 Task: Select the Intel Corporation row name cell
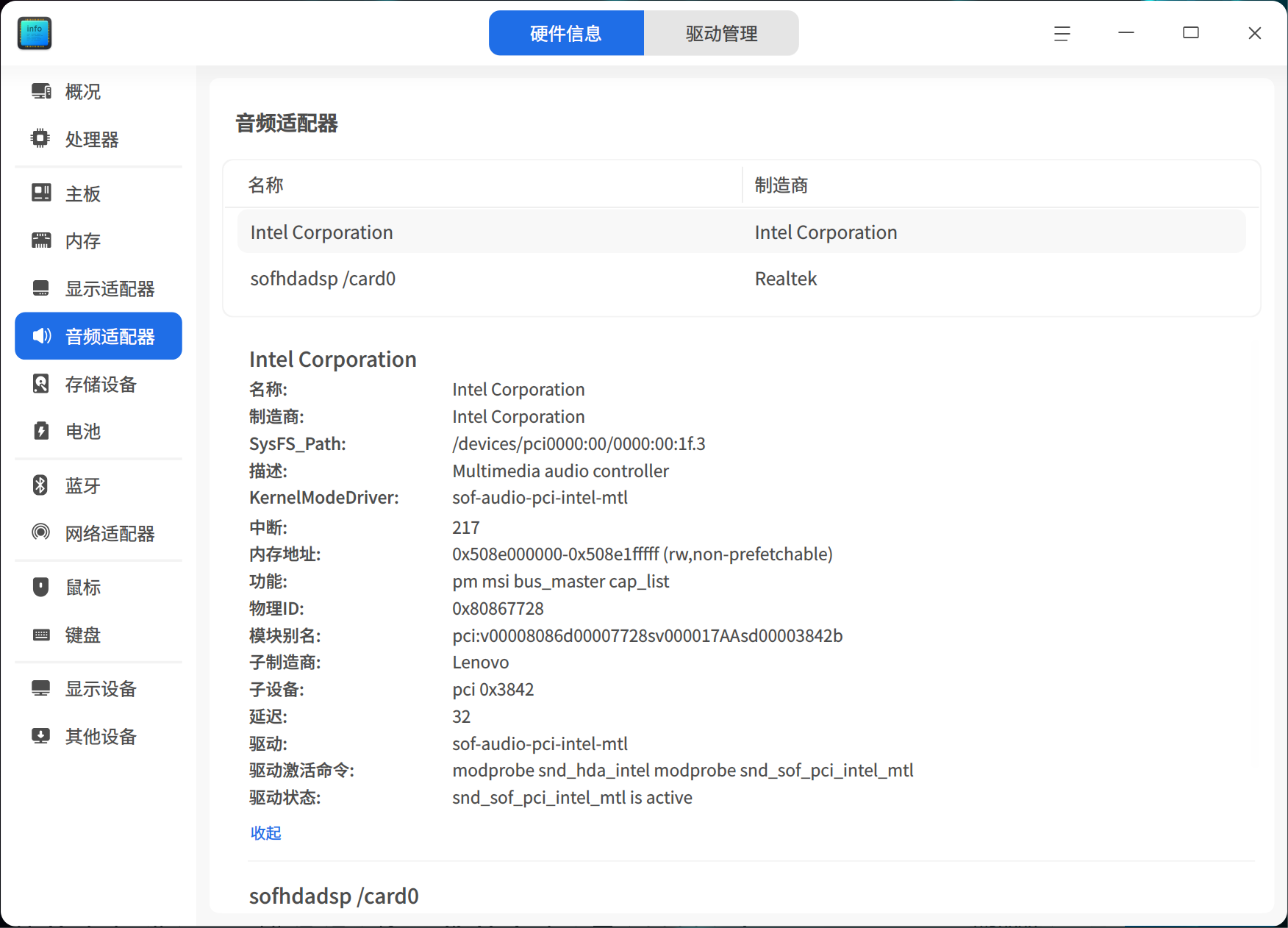click(321, 232)
